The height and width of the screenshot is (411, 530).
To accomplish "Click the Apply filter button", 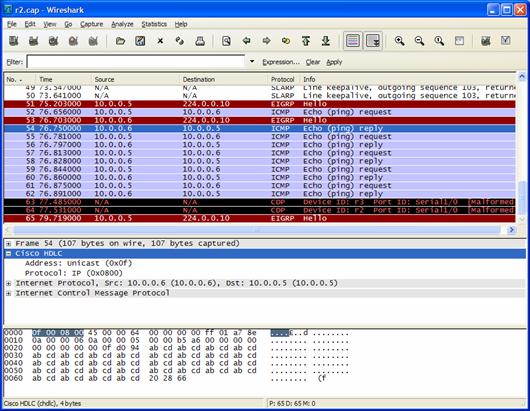I will pos(334,62).
